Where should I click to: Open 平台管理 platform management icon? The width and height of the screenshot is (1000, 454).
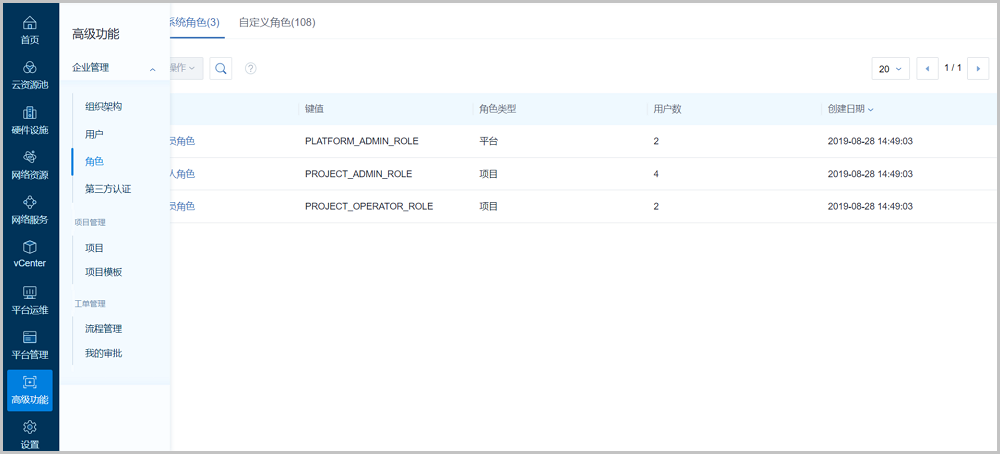pos(30,338)
